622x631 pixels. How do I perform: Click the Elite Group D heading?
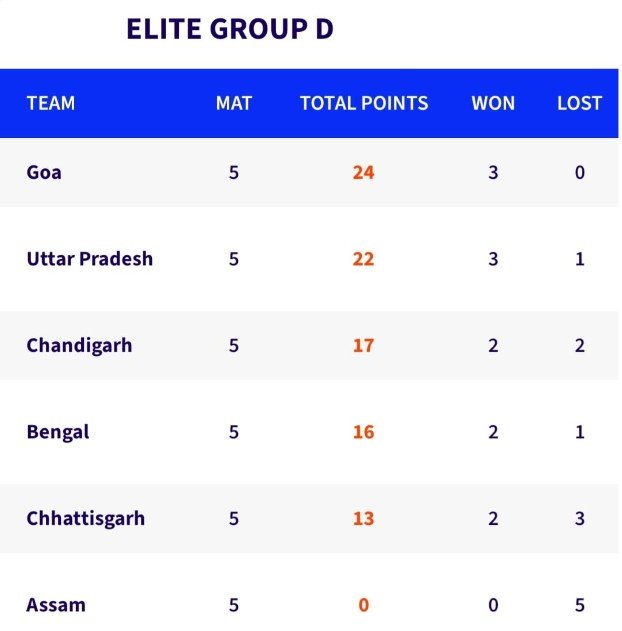coord(229,29)
